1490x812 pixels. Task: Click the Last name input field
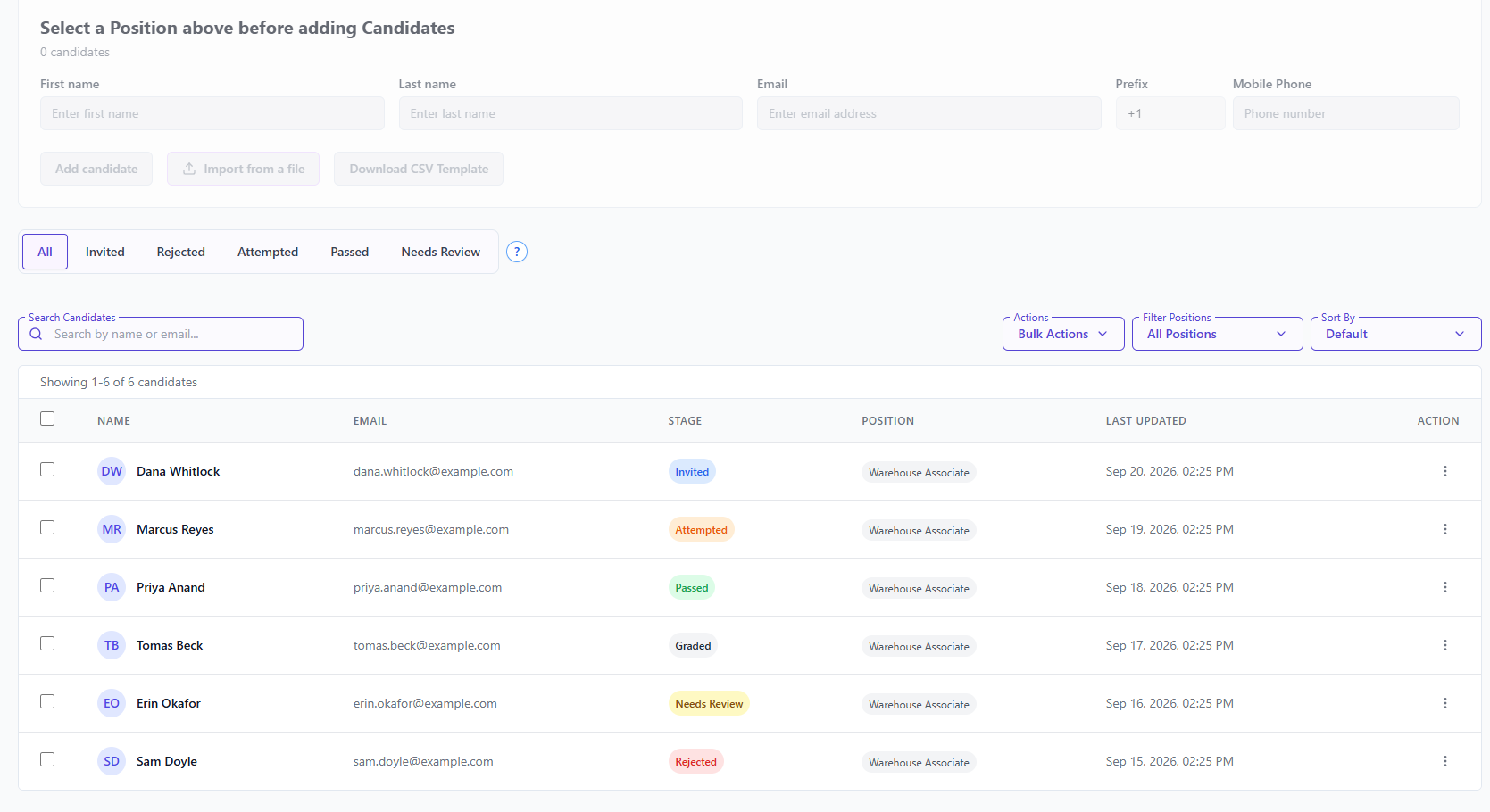point(570,113)
